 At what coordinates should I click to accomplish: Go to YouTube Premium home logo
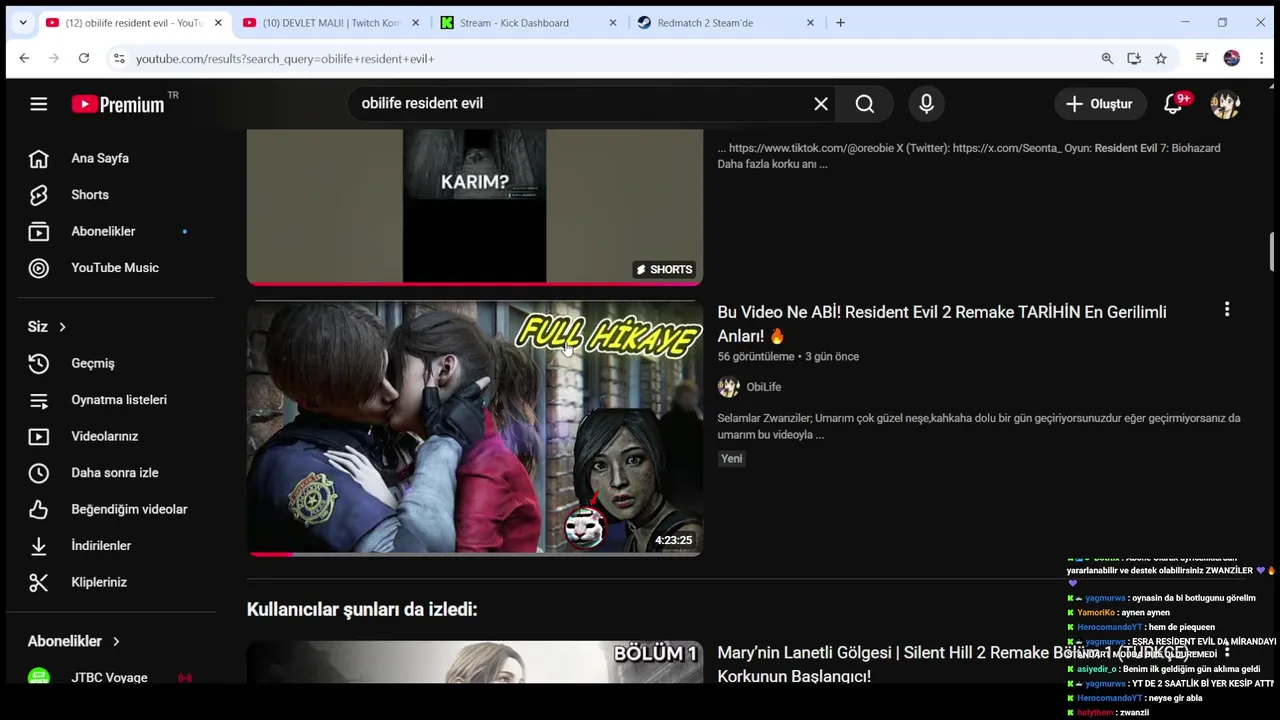pos(118,104)
